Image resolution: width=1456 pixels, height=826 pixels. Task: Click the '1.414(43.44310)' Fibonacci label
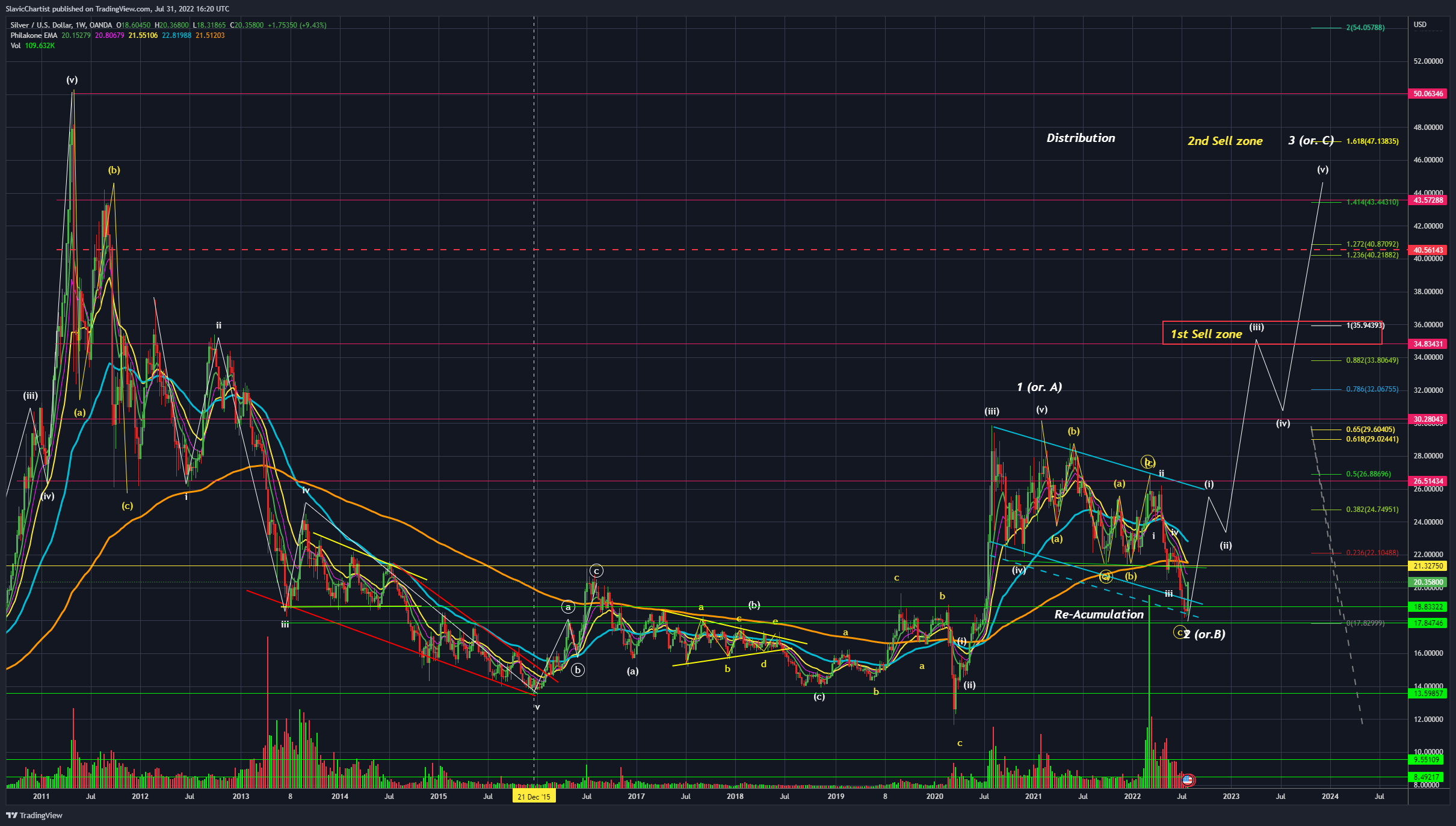tap(1372, 202)
